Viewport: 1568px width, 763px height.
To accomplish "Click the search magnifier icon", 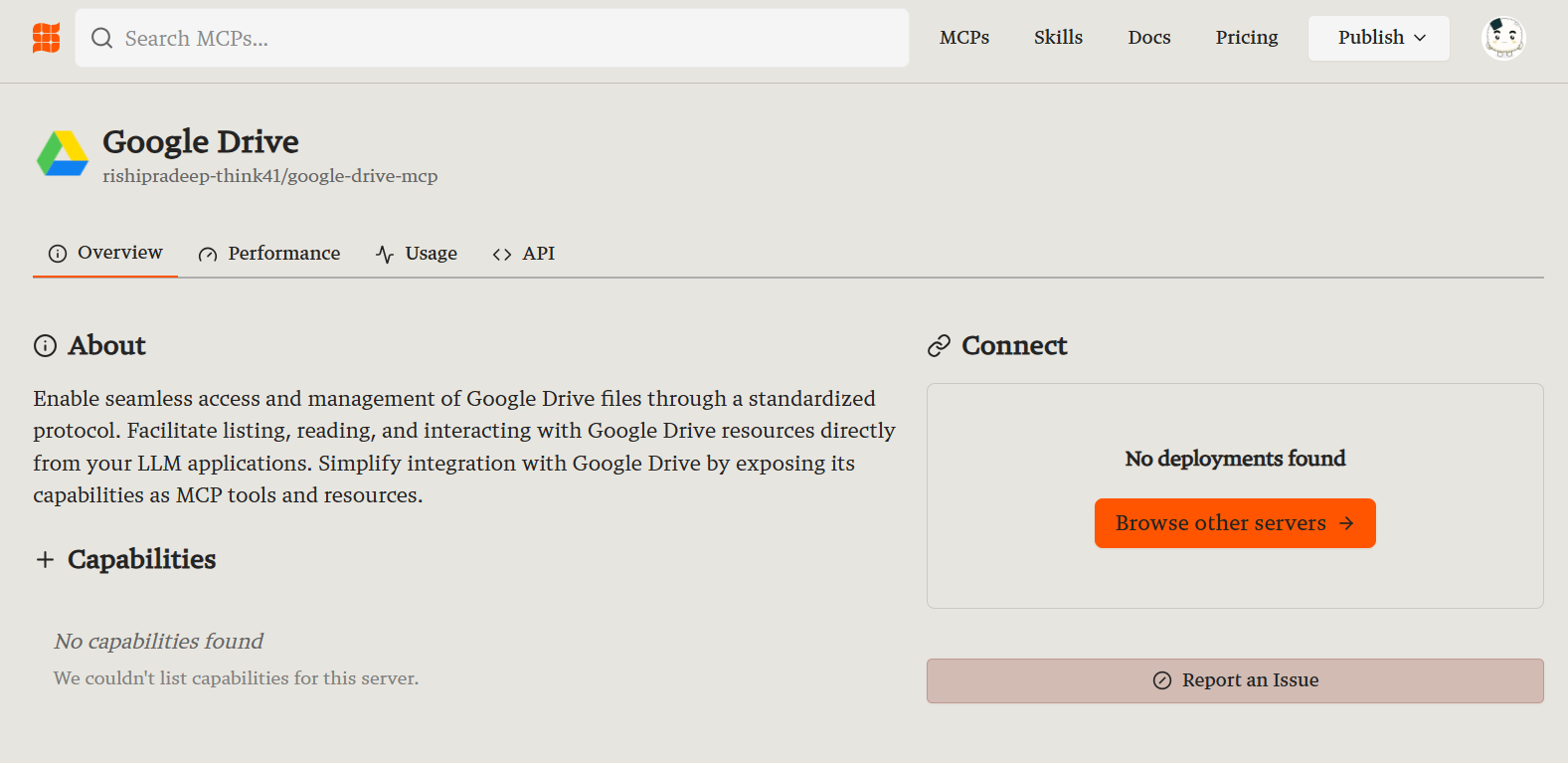I will (x=101, y=38).
